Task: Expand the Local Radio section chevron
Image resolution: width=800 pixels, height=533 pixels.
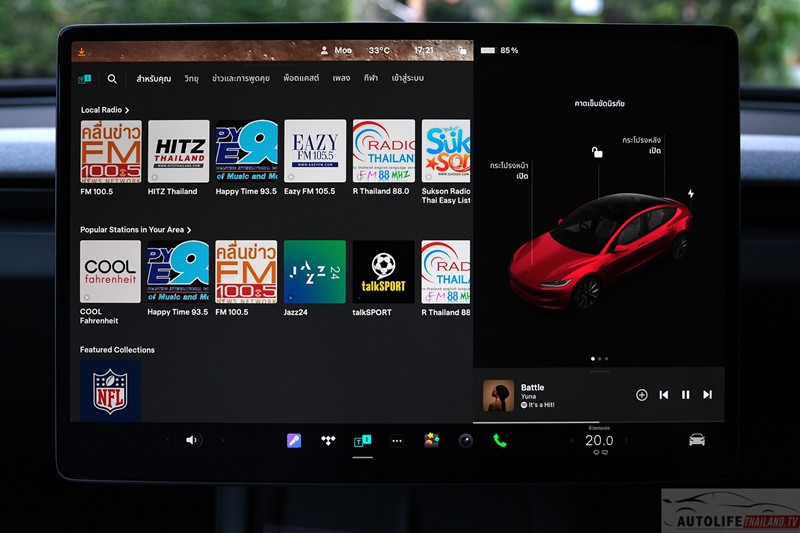Action: click(127, 110)
